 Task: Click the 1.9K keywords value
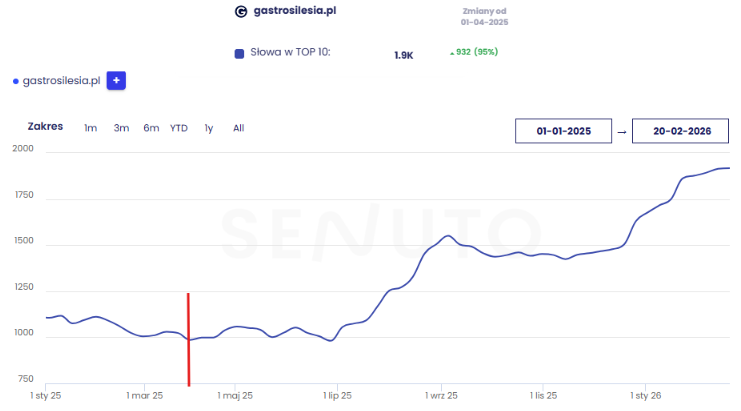(404, 55)
